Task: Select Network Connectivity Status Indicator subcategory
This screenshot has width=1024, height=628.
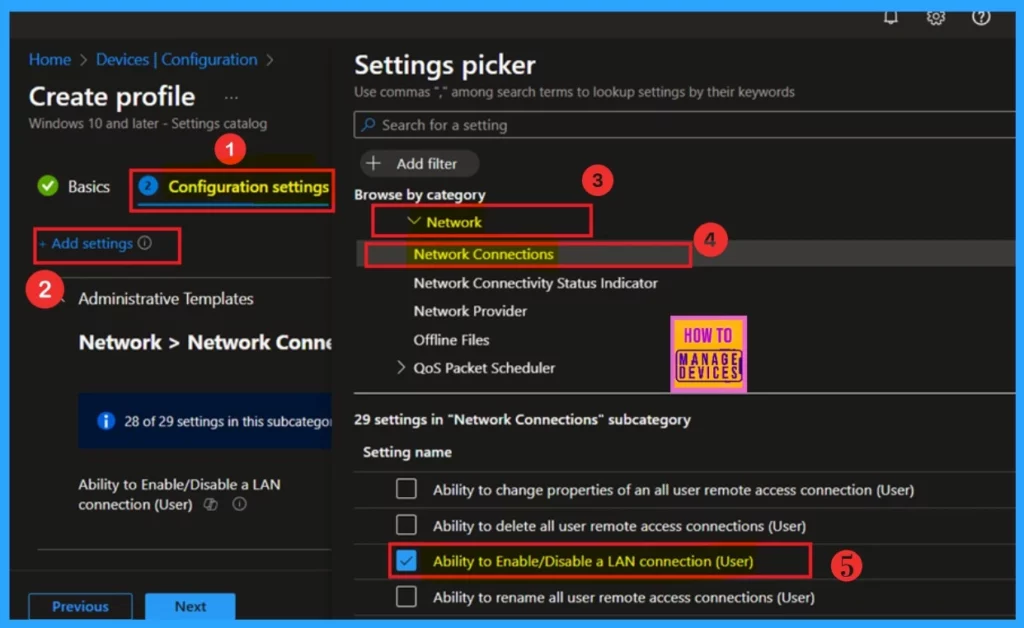Action: [535, 283]
